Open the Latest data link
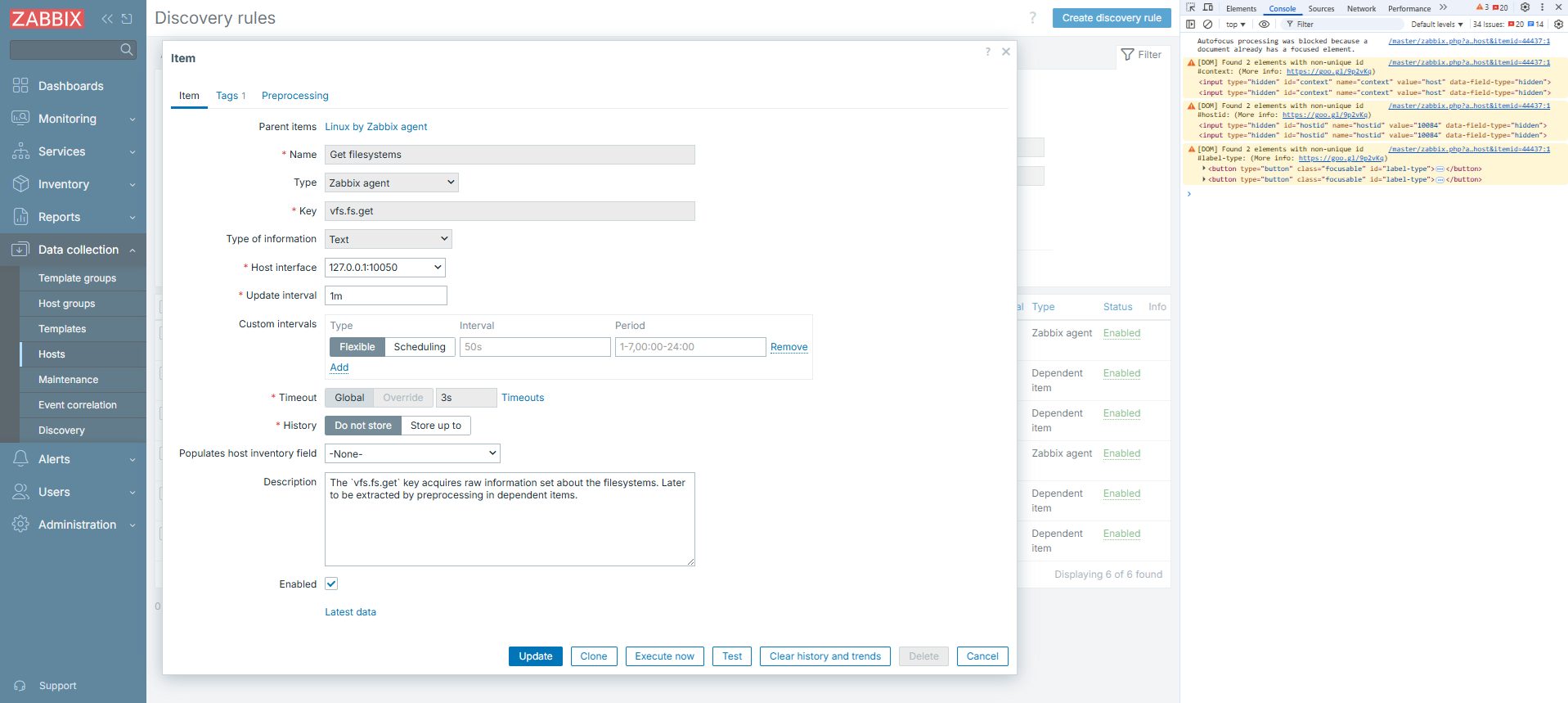 (x=350, y=612)
